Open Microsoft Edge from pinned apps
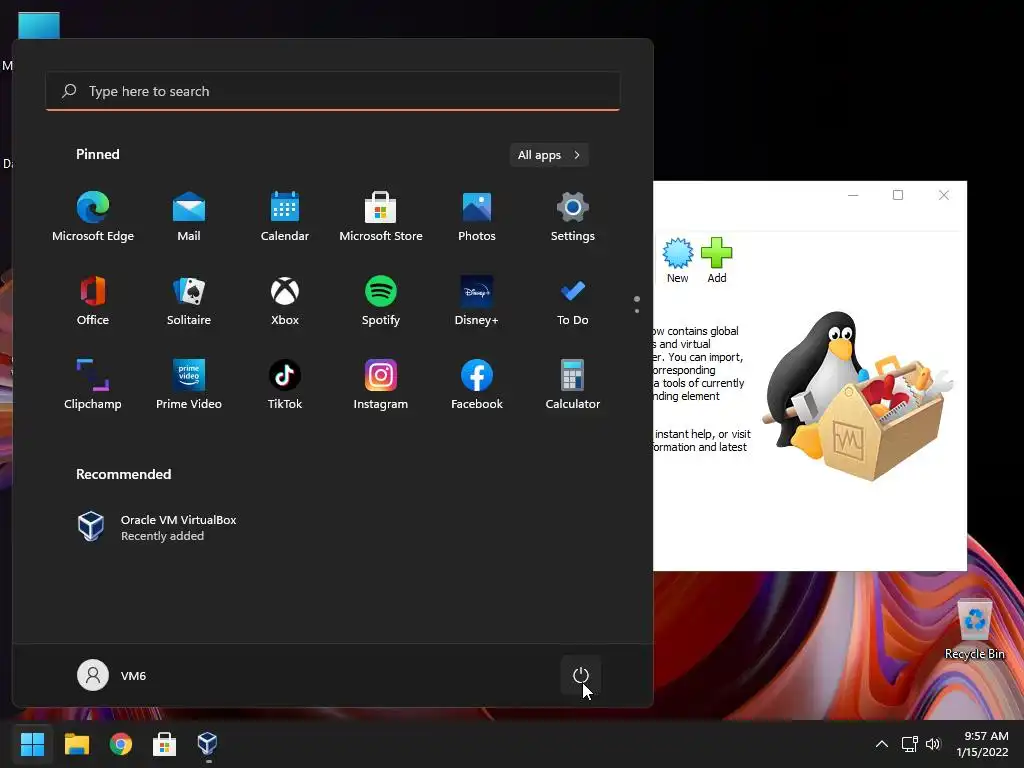 pos(93,217)
